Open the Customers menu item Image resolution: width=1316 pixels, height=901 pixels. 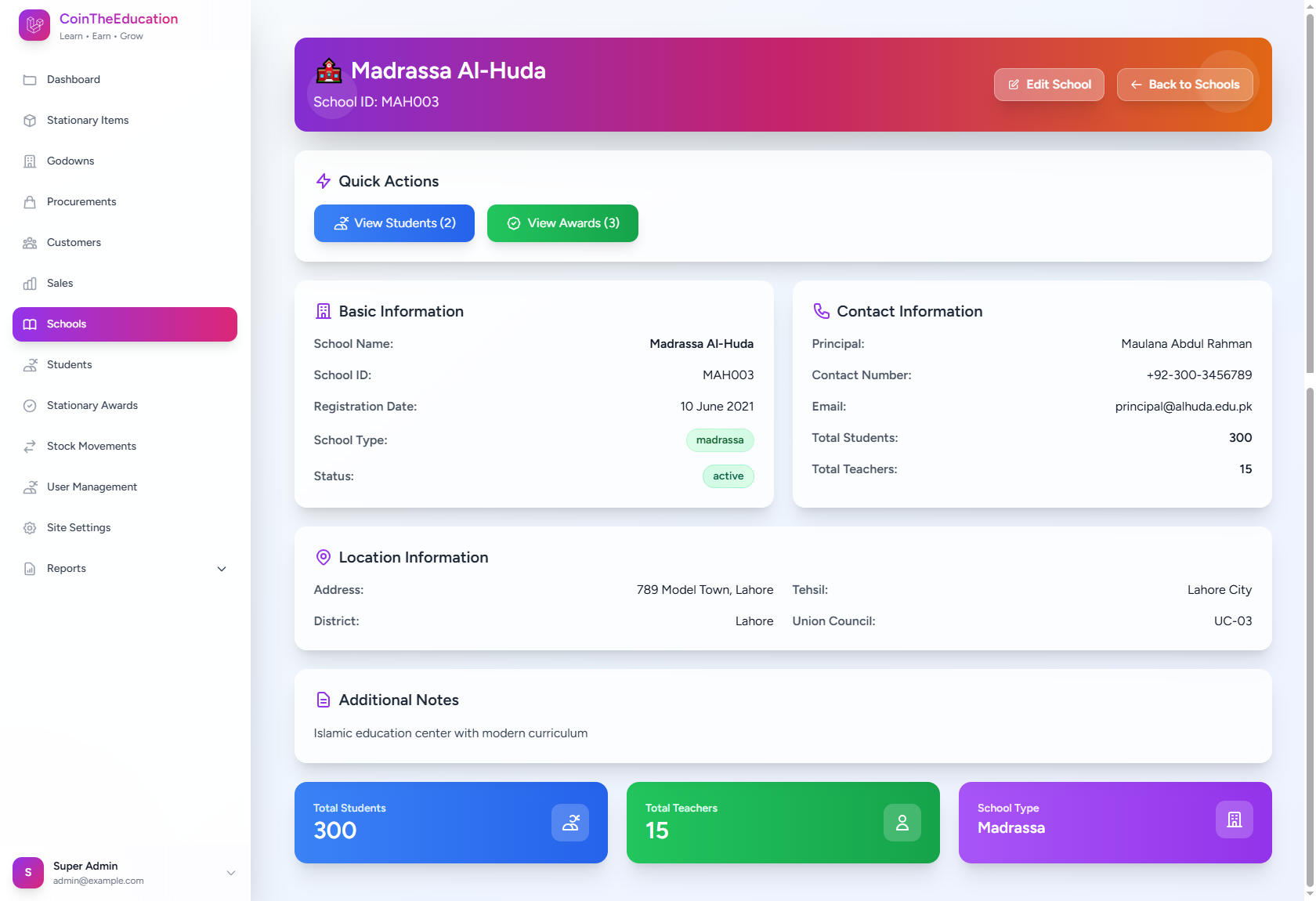tap(74, 243)
